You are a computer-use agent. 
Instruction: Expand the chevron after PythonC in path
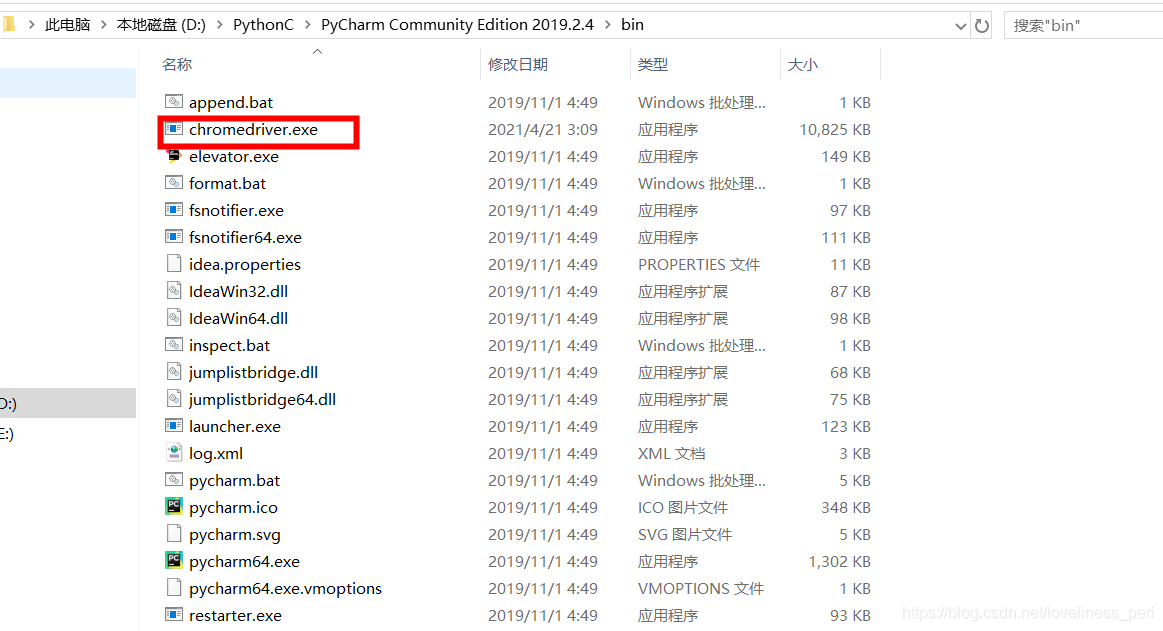[307, 25]
